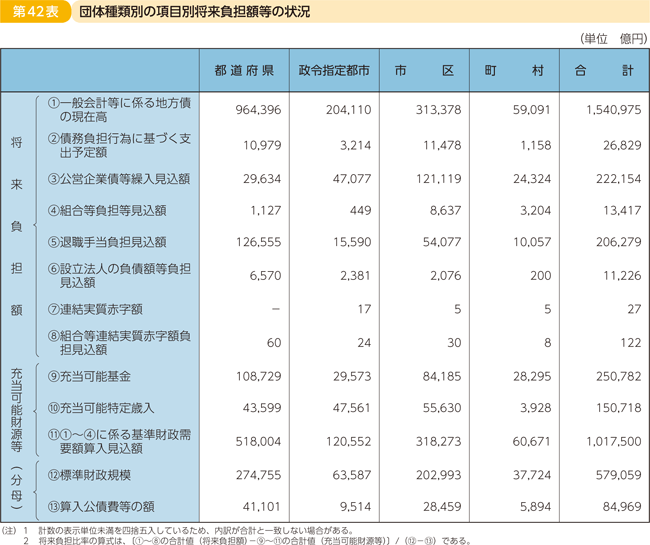Click row label ⑥設立法人の負債額等負担見込額
The image size is (650, 545).
pos(119,276)
